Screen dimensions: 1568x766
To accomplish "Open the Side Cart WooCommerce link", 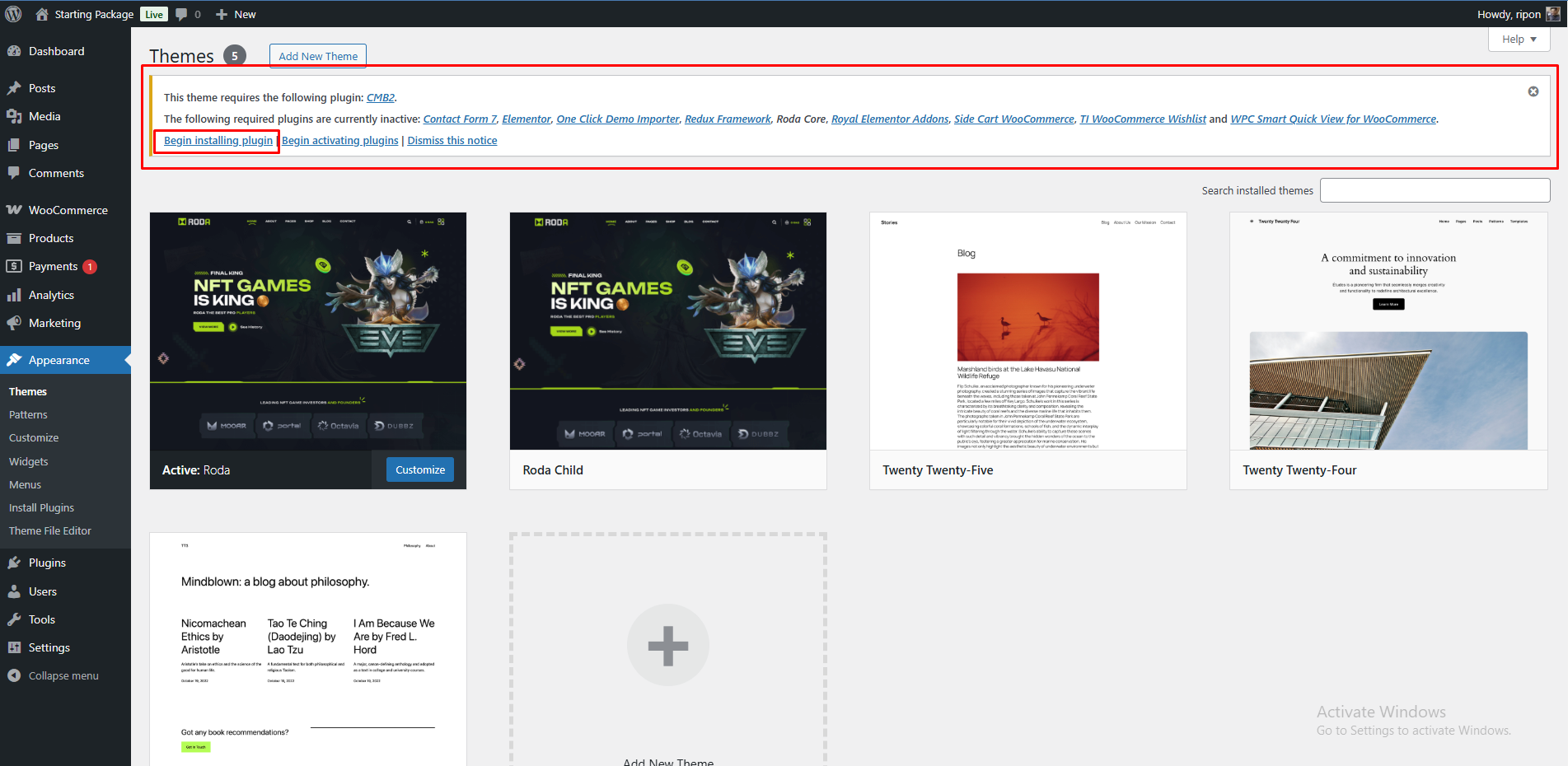I will pyautogui.click(x=1014, y=119).
